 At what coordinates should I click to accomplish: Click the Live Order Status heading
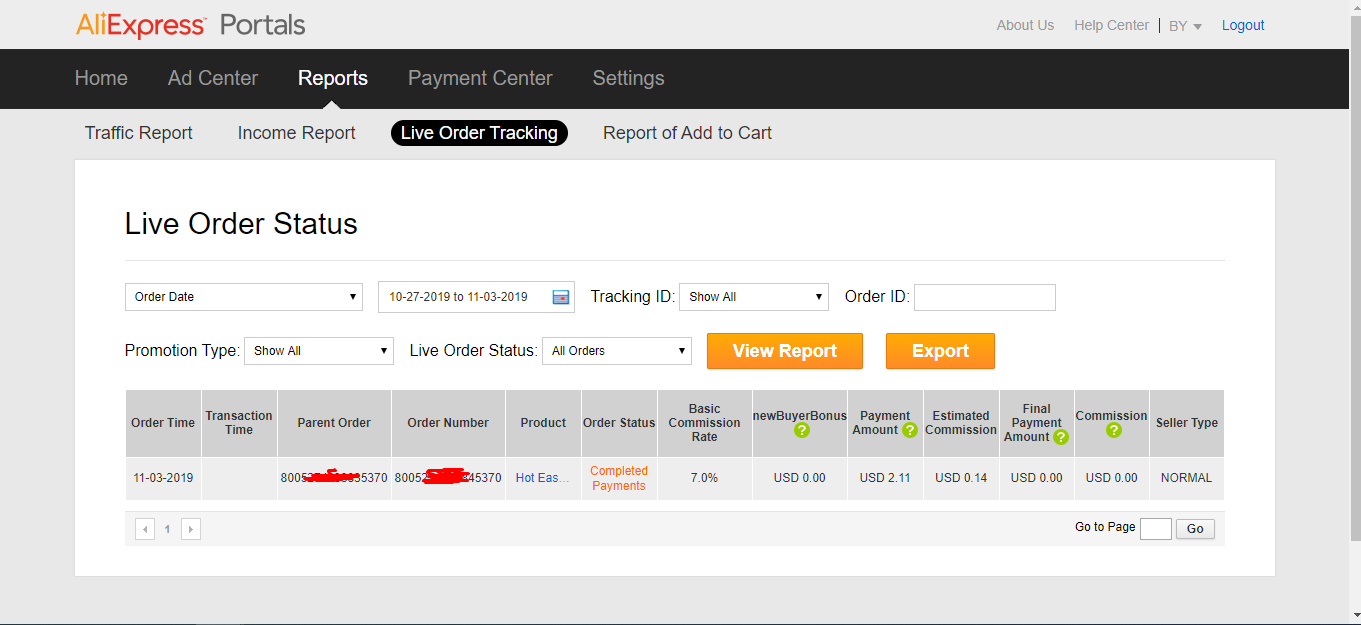[241, 223]
